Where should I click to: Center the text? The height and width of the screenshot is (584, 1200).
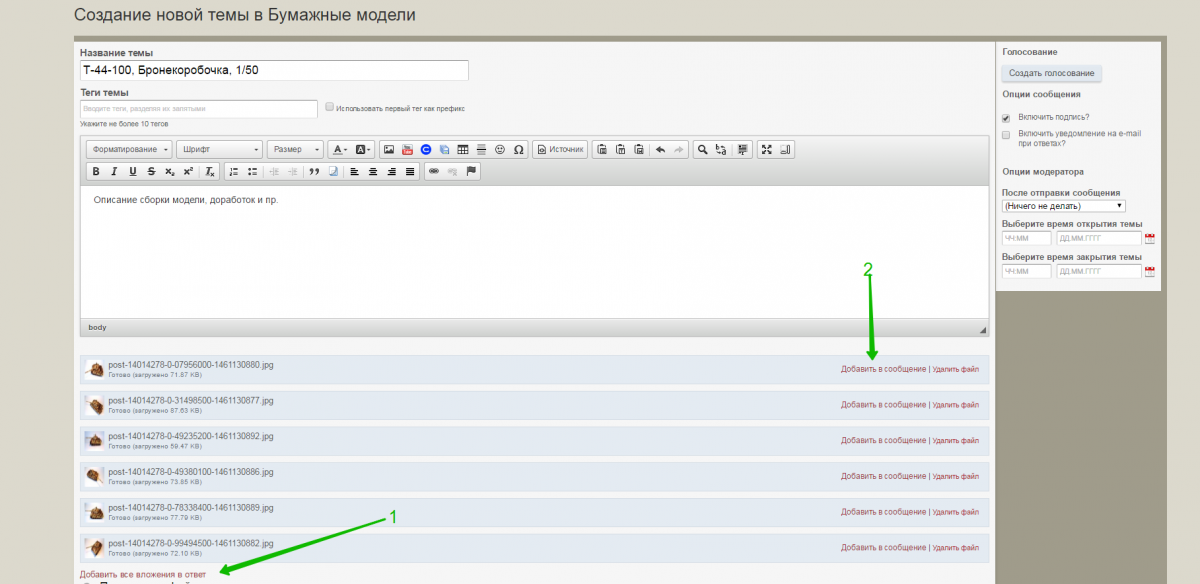point(373,171)
